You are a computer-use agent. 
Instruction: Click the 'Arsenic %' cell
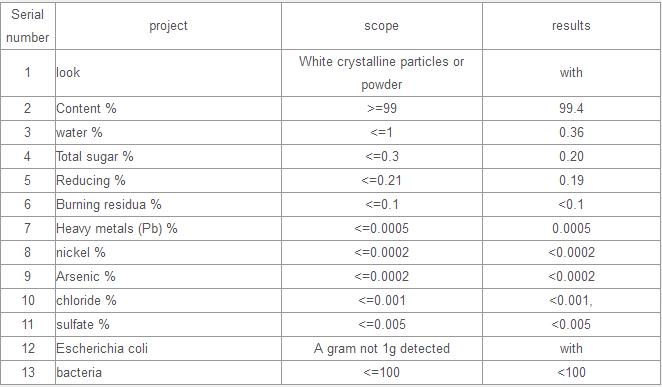168,277
